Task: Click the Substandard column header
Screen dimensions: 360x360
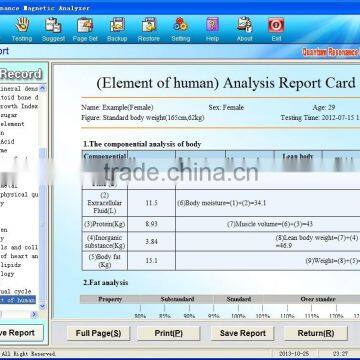Action: pyautogui.click(x=177, y=299)
